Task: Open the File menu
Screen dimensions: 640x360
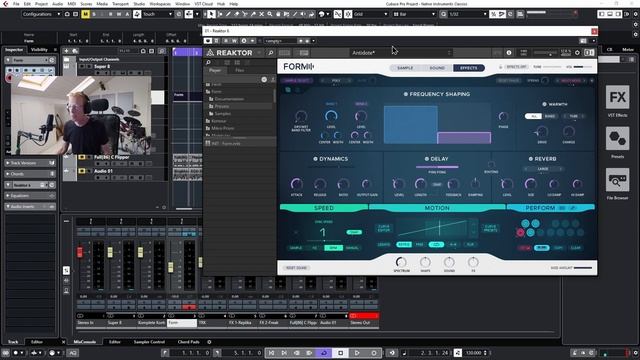Action: click(x=16, y=4)
